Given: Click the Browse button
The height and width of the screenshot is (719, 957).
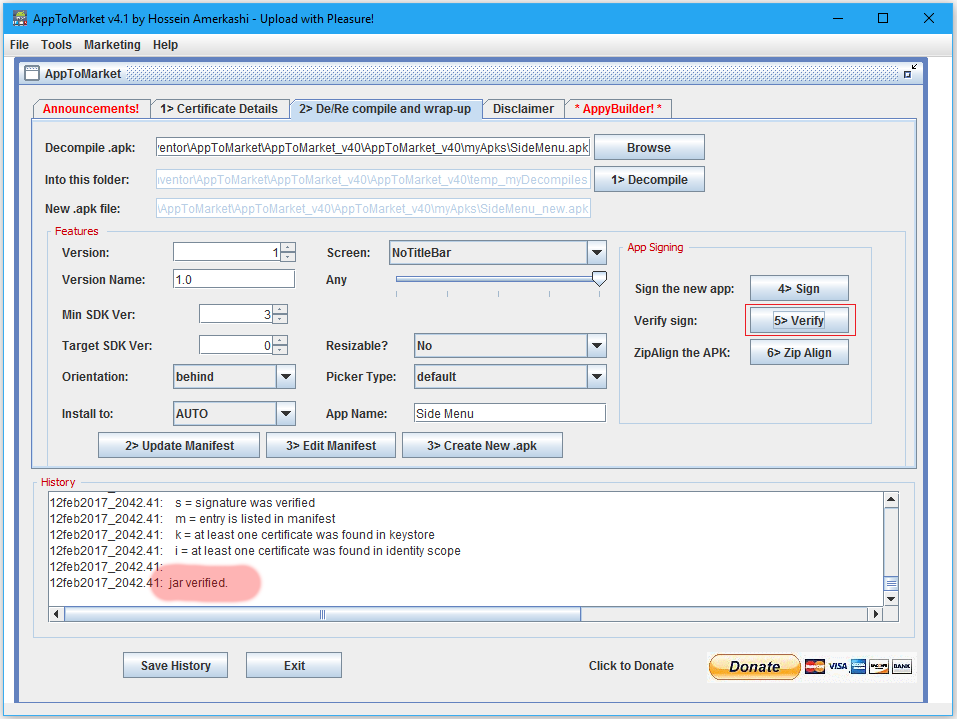Looking at the screenshot, I should (649, 148).
